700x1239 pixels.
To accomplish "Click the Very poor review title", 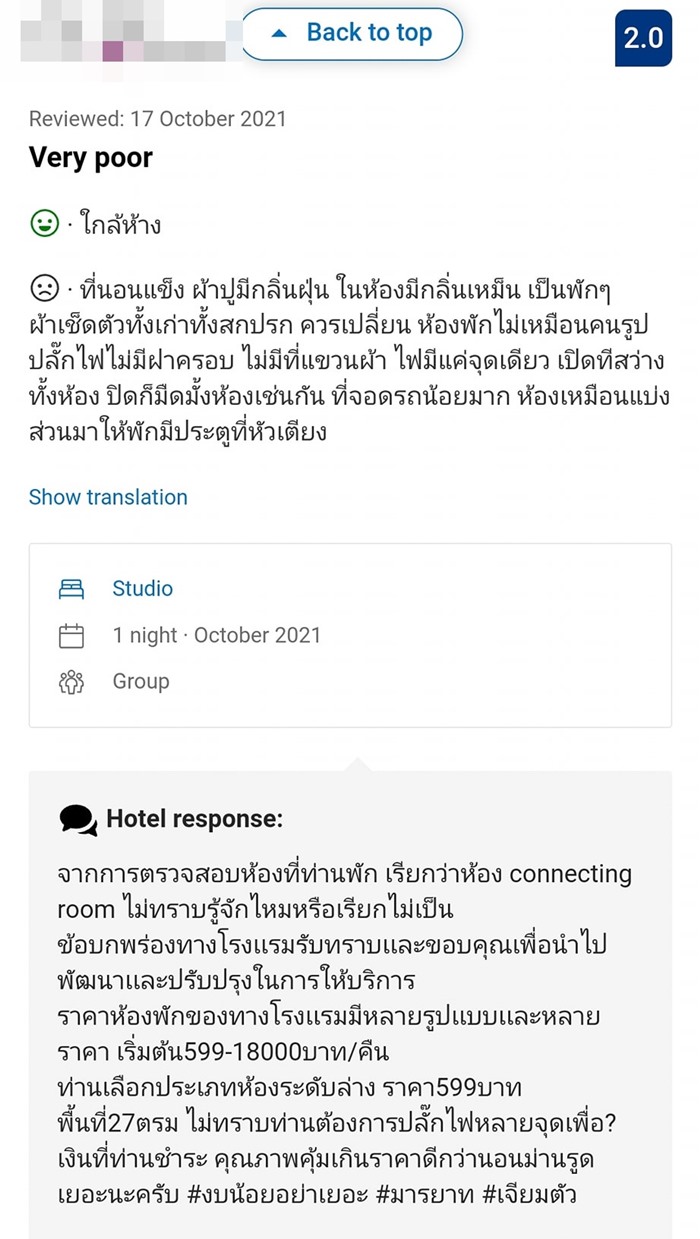I will [x=90, y=157].
